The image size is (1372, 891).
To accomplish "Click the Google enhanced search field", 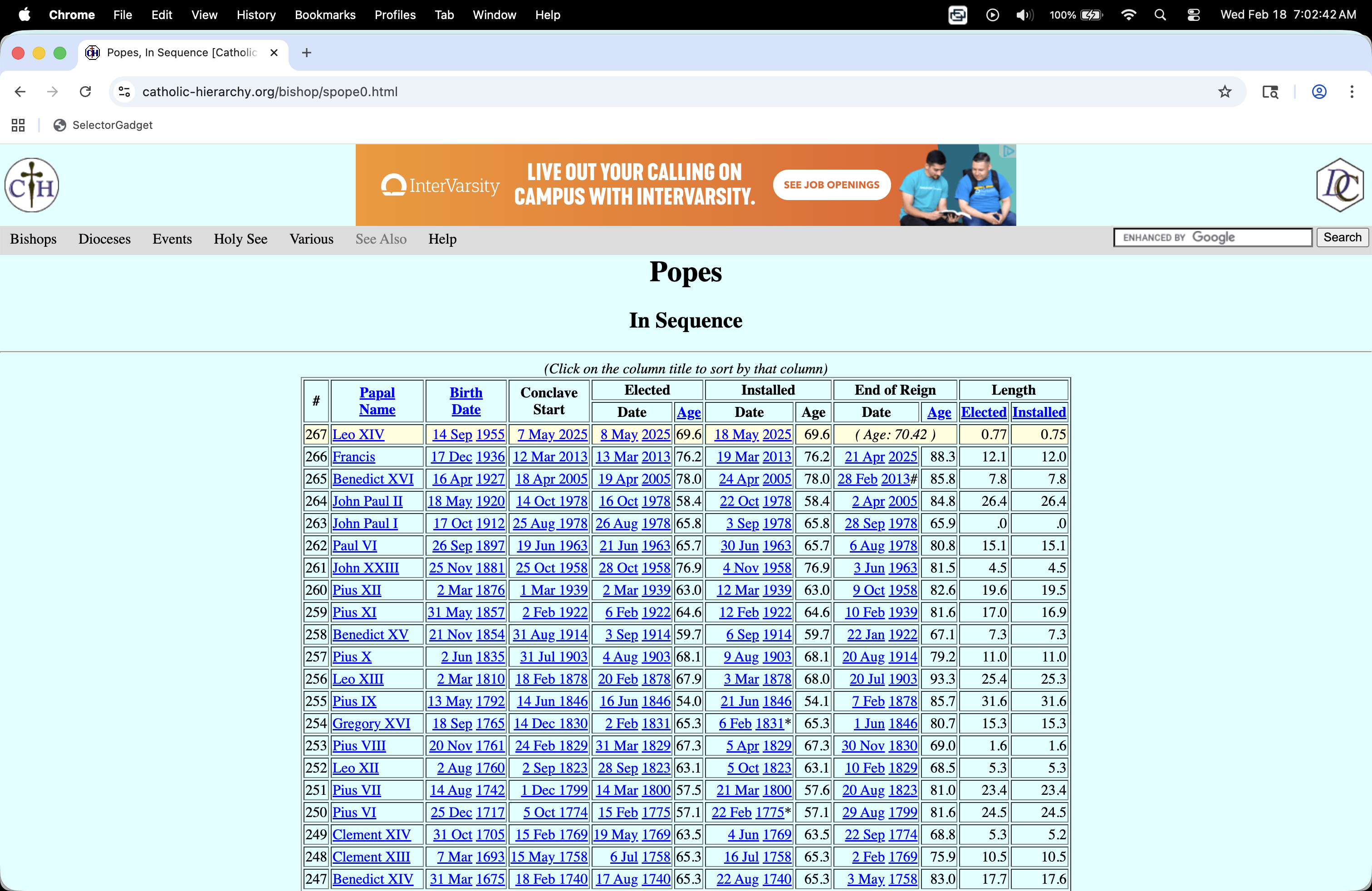I will click(1213, 237).
